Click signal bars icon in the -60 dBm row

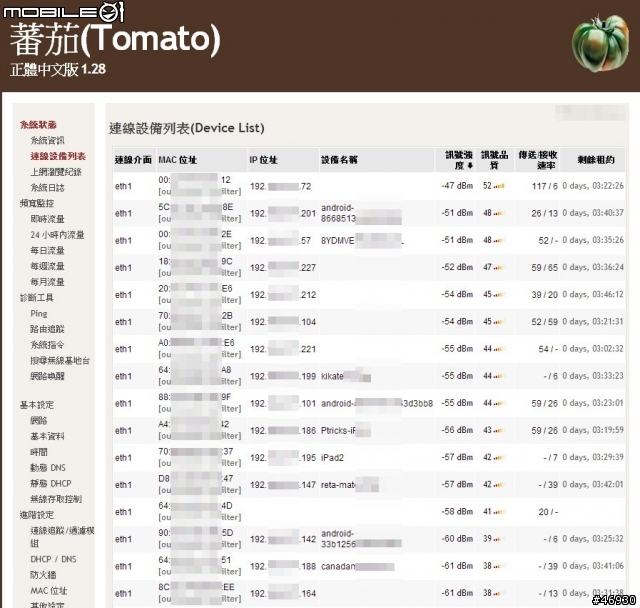(499, 539)
